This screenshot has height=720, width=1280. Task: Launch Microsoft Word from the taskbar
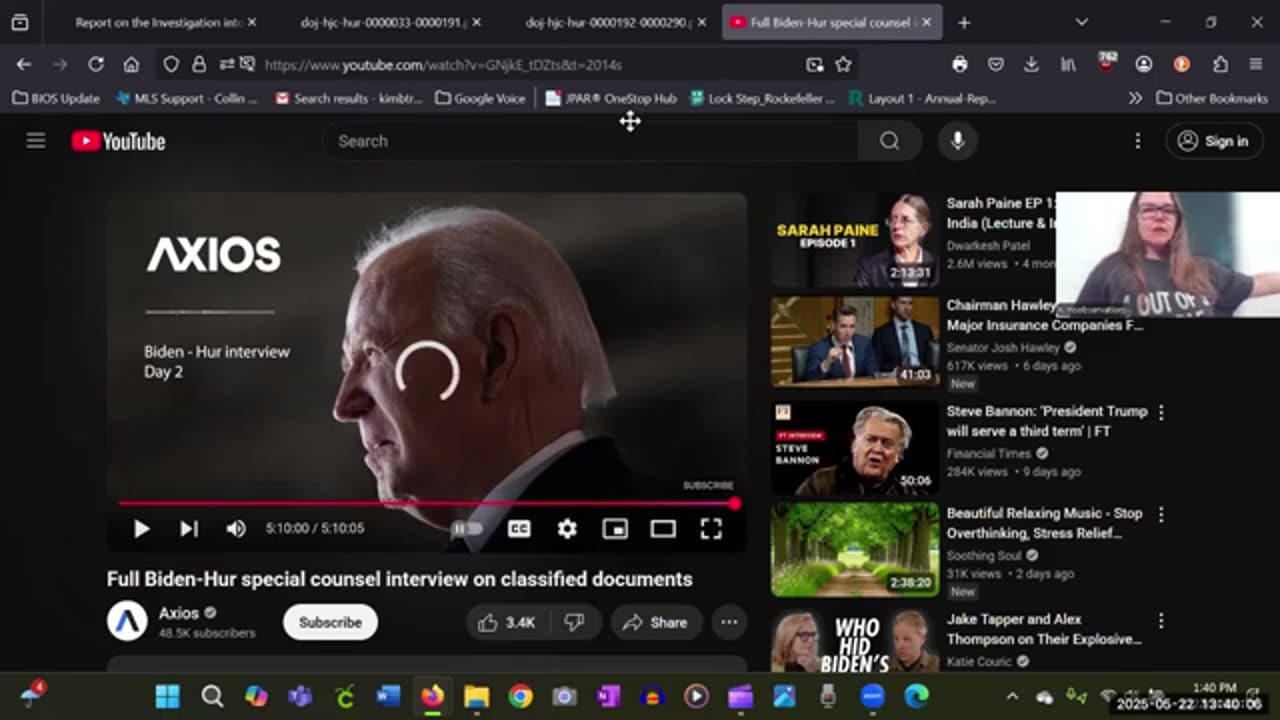(x=388, y=696)
